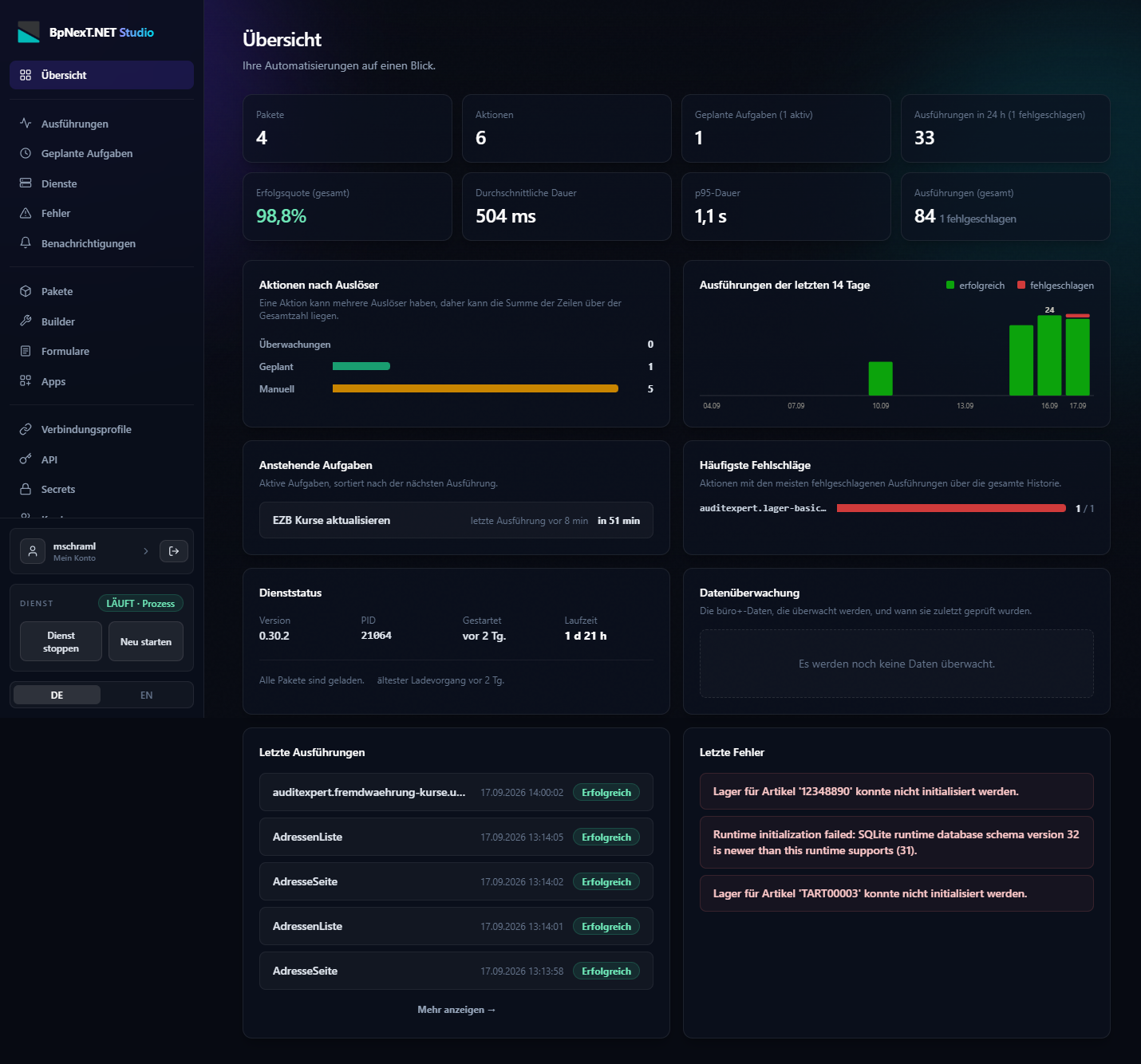The height and width of the screenshot is (1064, 1141).
Task: Click the Benachrichtigungen bell icon
Action: tap(26, 243)
